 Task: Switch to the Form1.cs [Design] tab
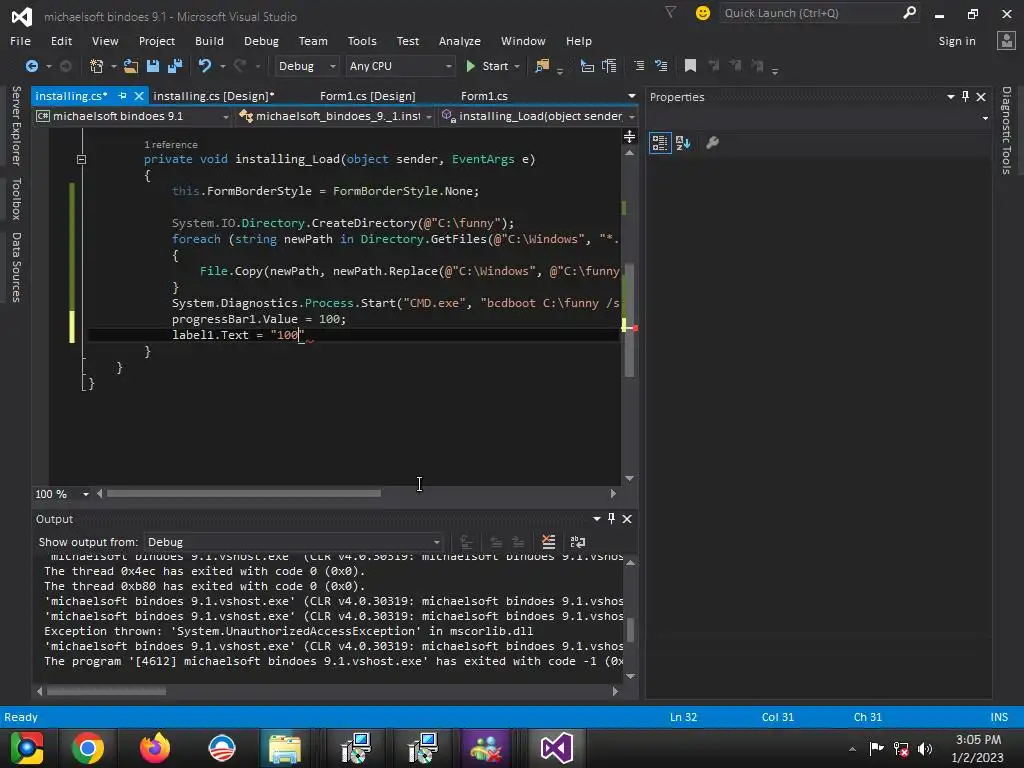coord(368,96)
